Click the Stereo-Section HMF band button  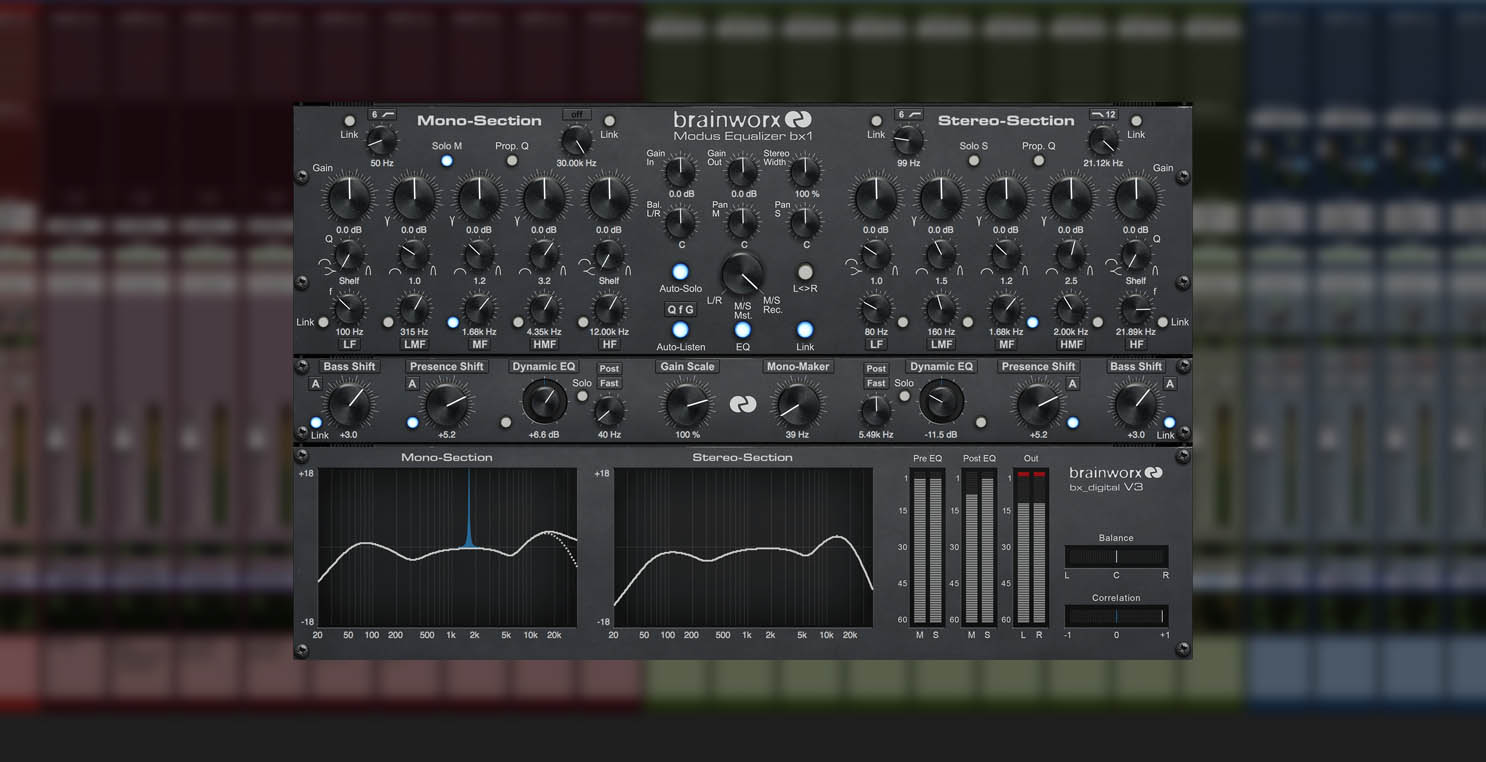tap(1071, 344)
